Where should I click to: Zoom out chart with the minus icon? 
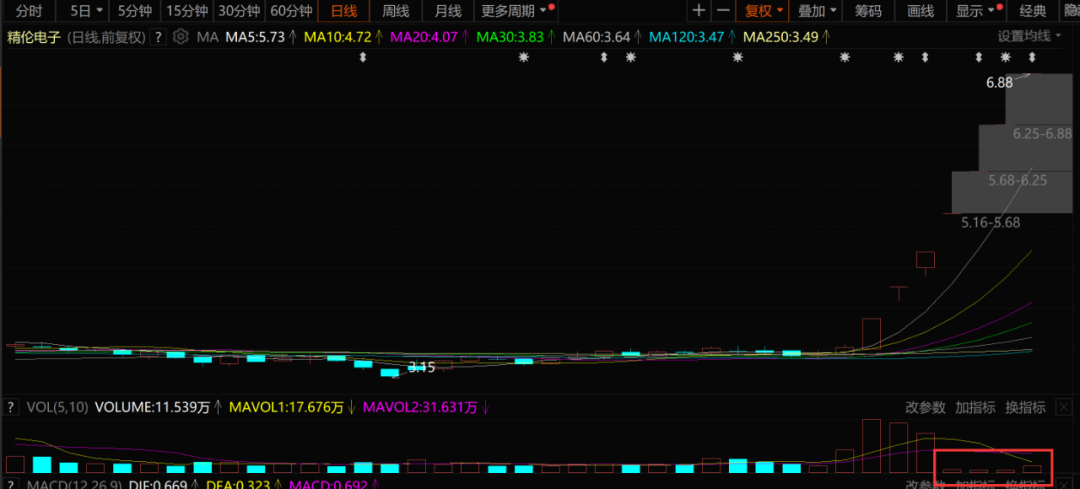[723, 10]
